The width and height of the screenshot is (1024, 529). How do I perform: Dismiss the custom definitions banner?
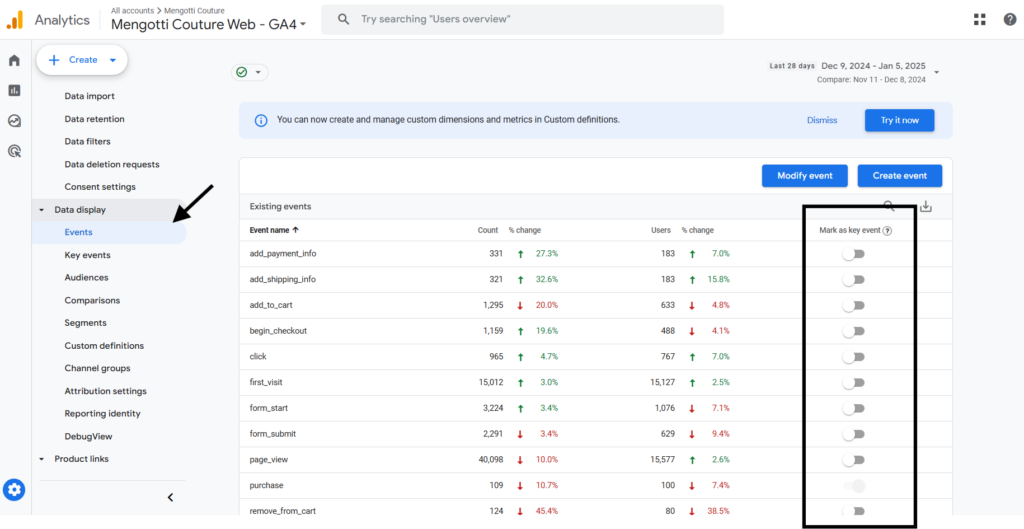(822, 120)
